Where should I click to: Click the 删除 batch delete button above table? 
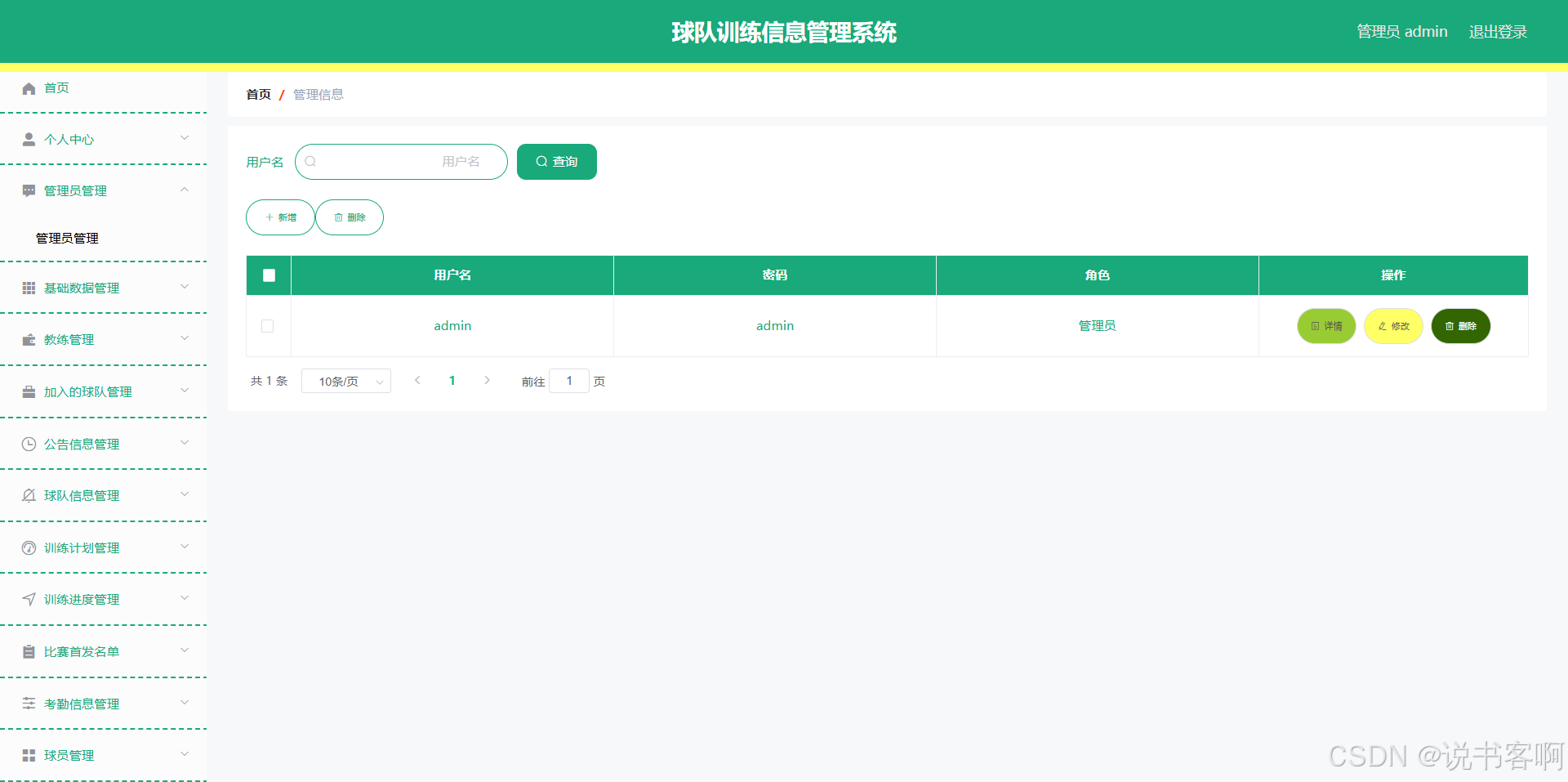[x=350, y=217]
